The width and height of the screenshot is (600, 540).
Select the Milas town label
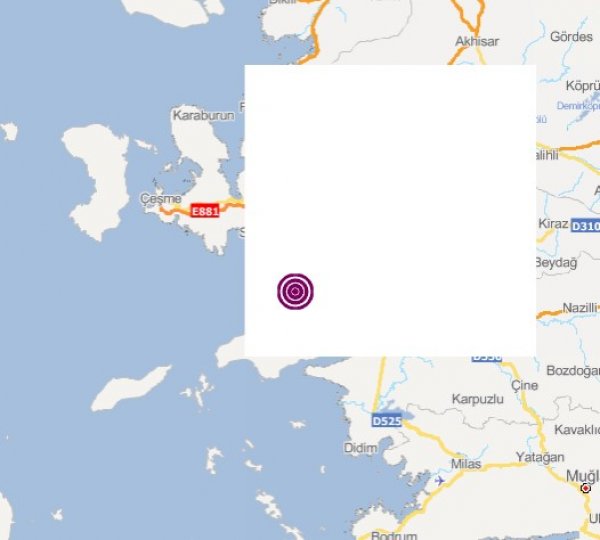[x=466, y=464]
